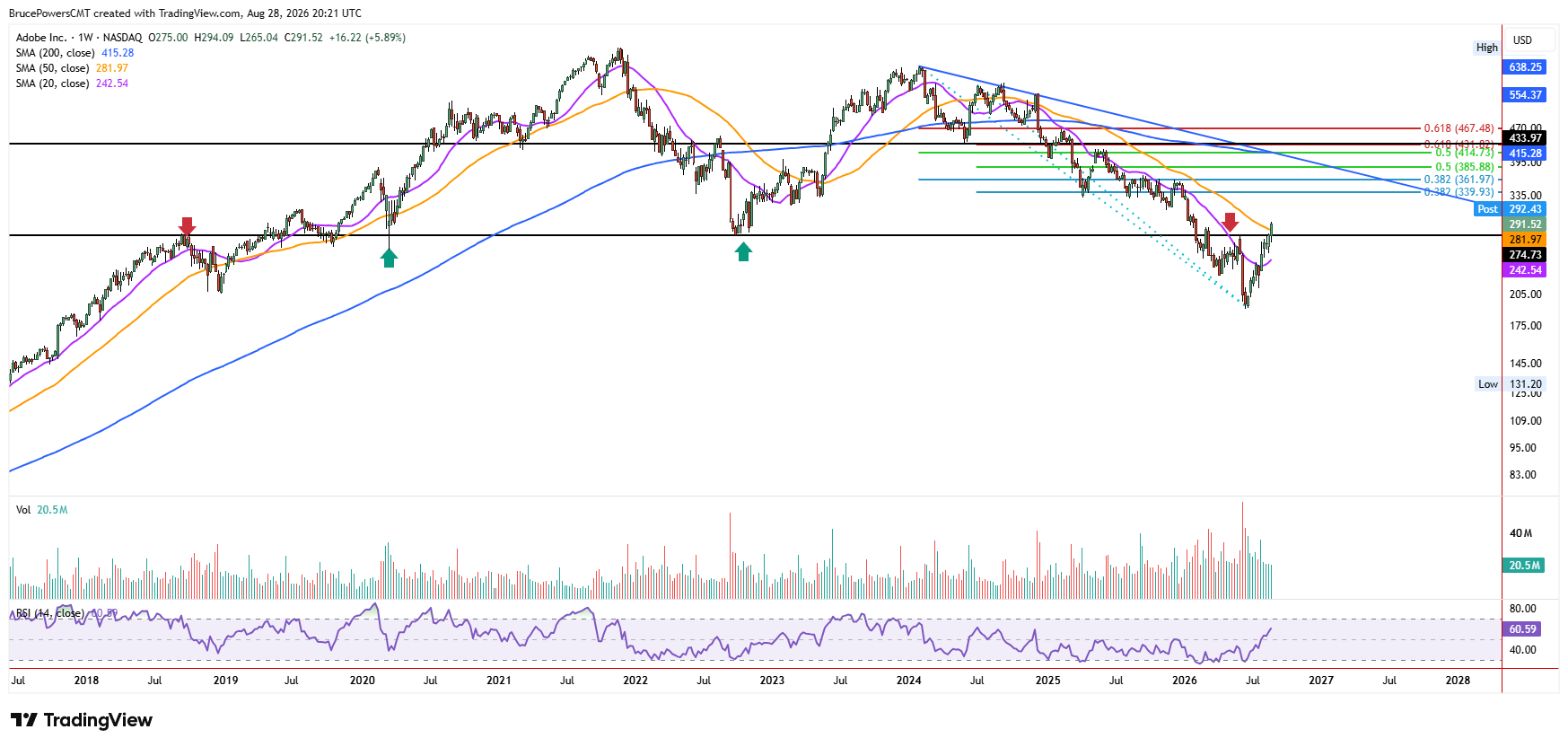Screen dimensions: 1568x747
Task: Click the Post 292.43 price label
Action: (x=1511, y=209)
